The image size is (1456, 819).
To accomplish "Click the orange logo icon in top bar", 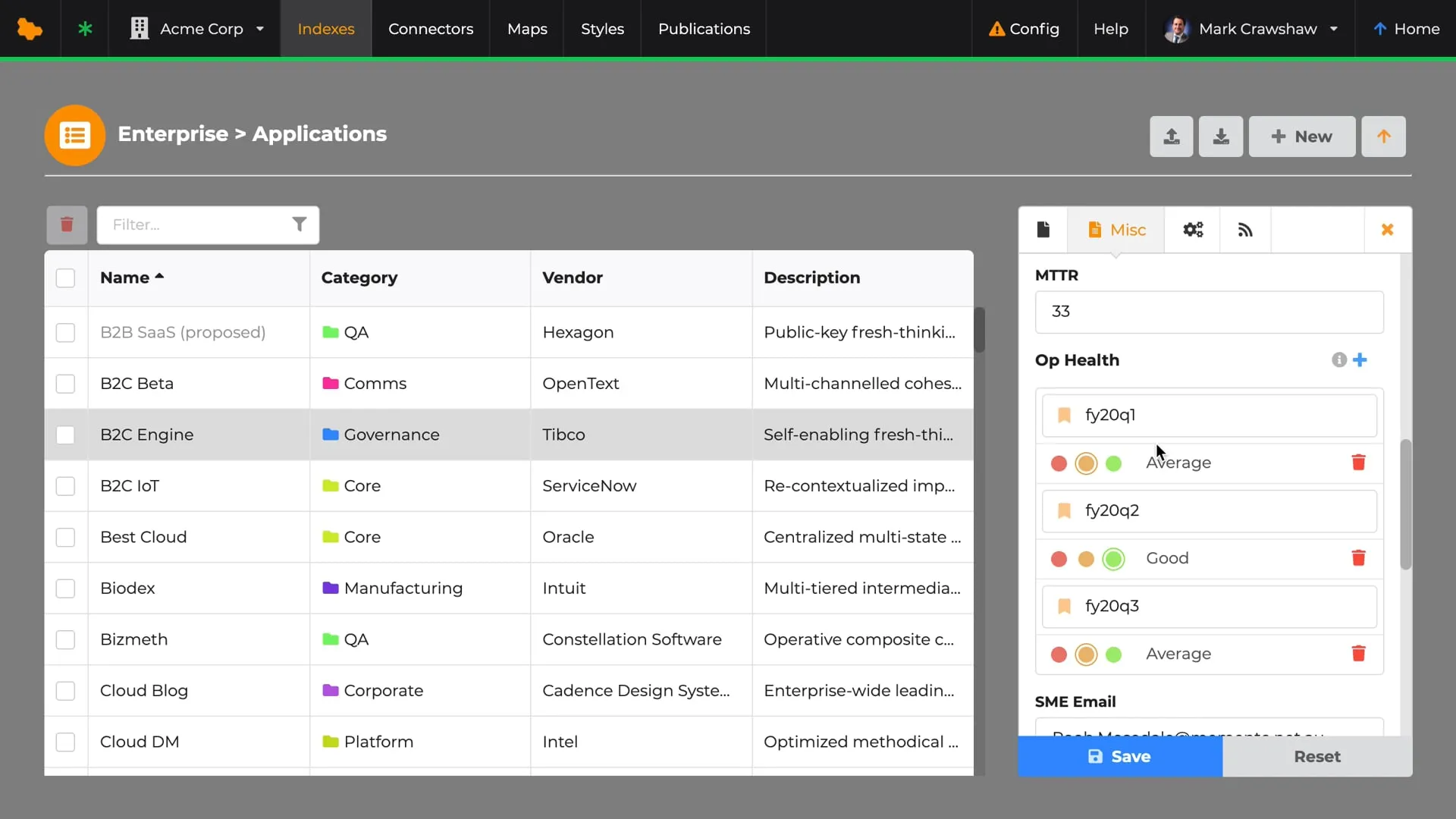I will (x=30, y=29).
